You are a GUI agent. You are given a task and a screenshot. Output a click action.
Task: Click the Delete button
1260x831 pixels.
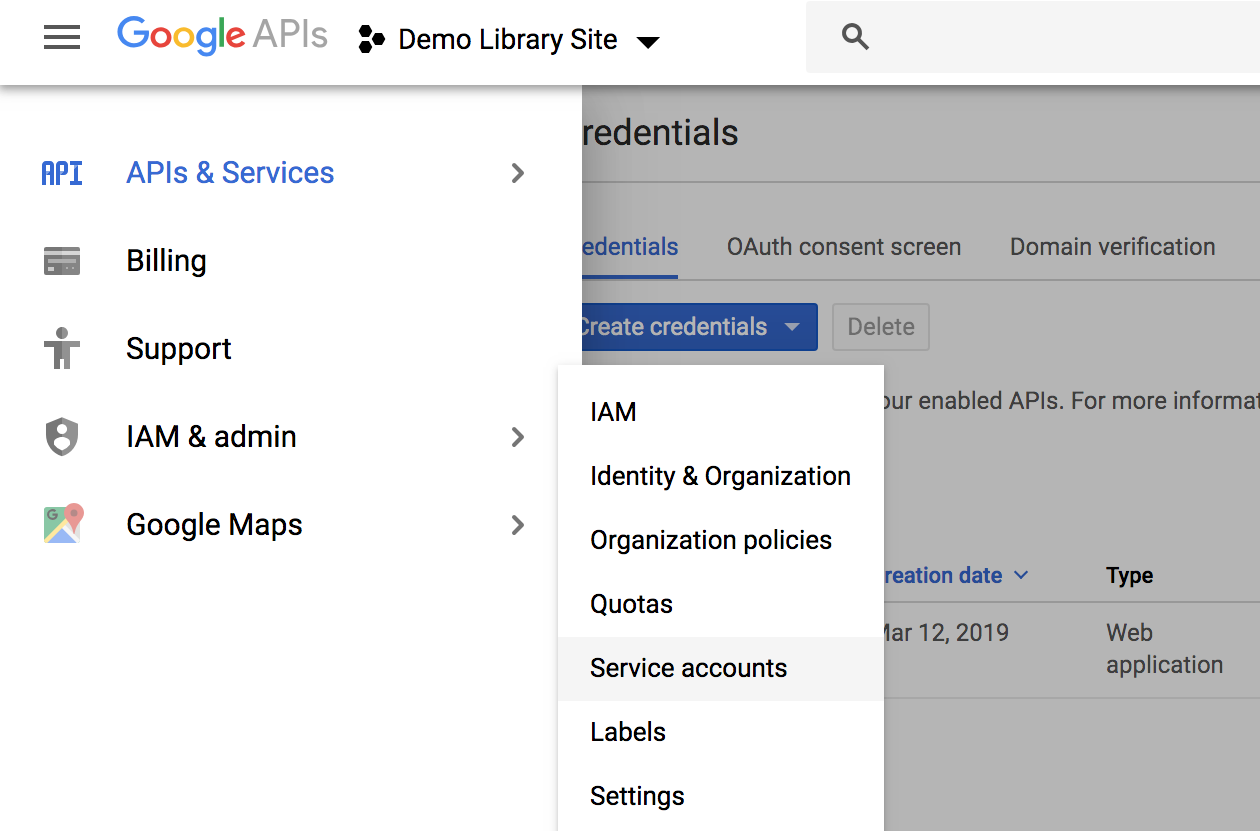click(881, 327)
